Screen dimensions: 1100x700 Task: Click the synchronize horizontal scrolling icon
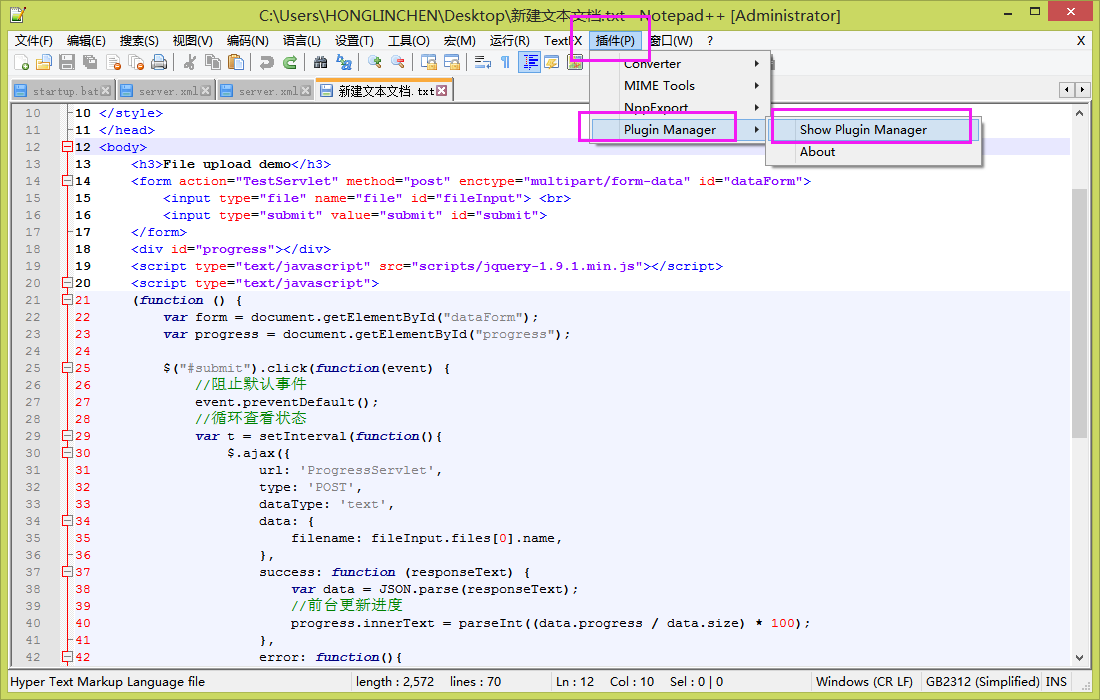pos(452,63)
